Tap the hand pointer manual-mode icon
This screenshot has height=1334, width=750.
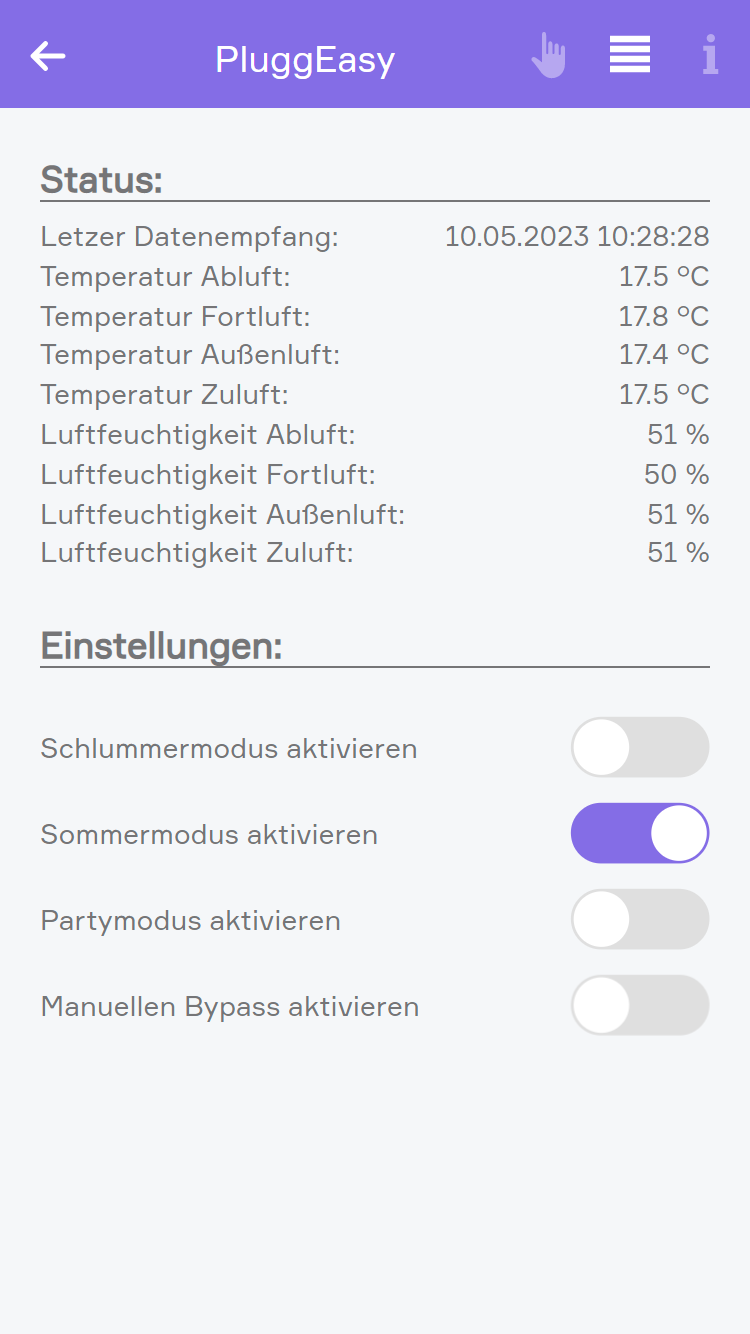click(x=548, y=56)
